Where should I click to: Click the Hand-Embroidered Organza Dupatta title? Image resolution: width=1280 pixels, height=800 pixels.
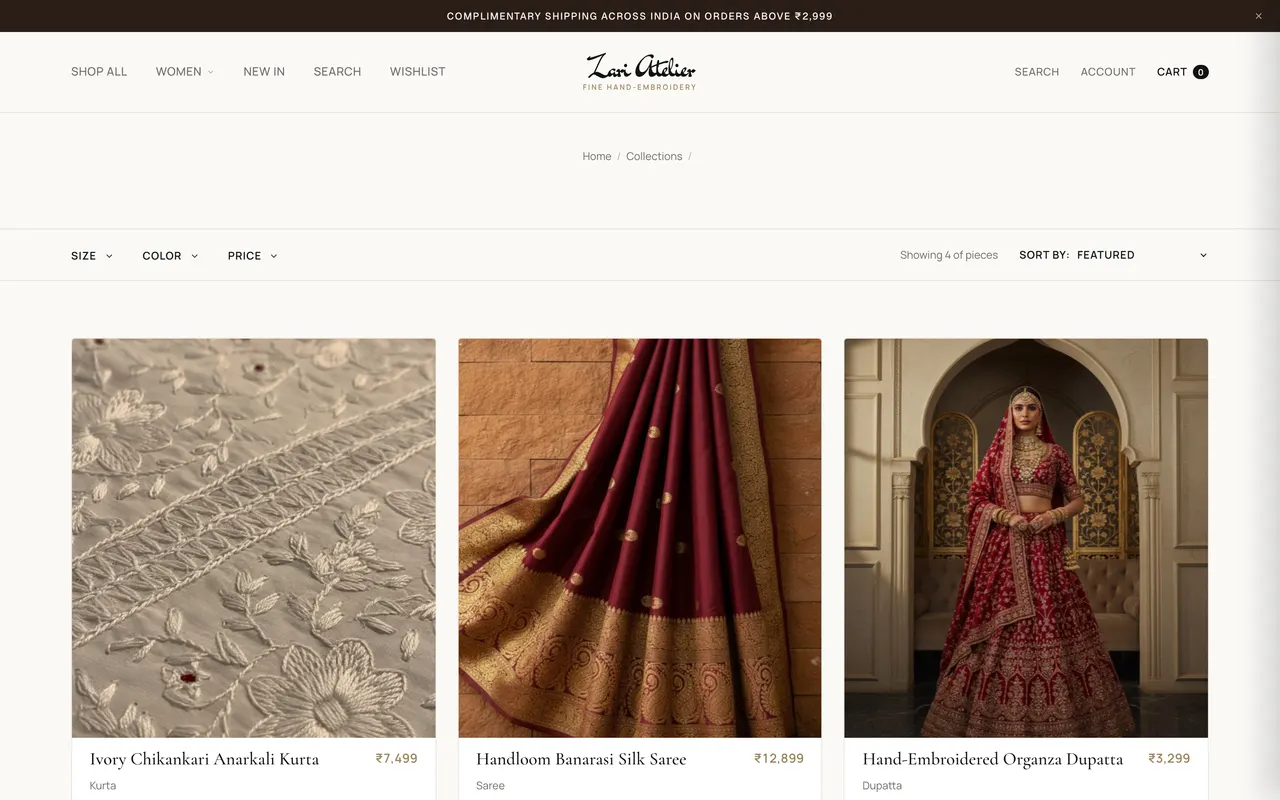(993, 759)
